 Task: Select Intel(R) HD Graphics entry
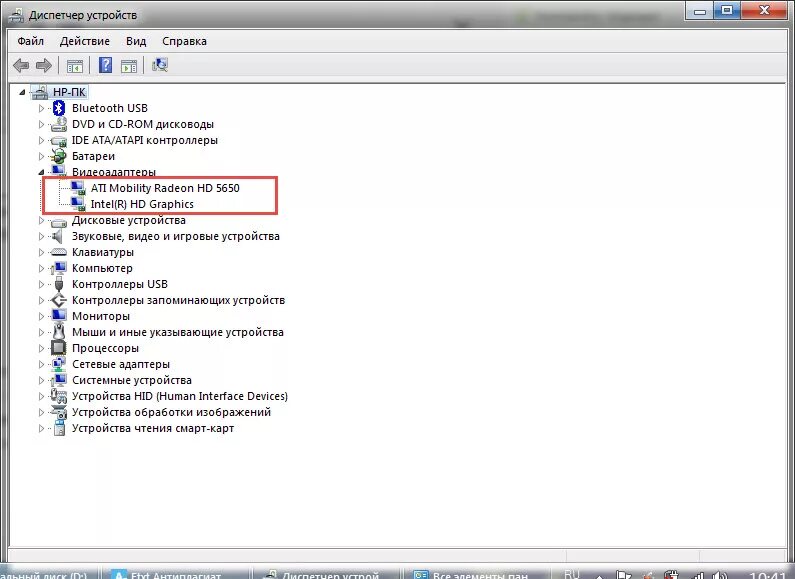142,204
